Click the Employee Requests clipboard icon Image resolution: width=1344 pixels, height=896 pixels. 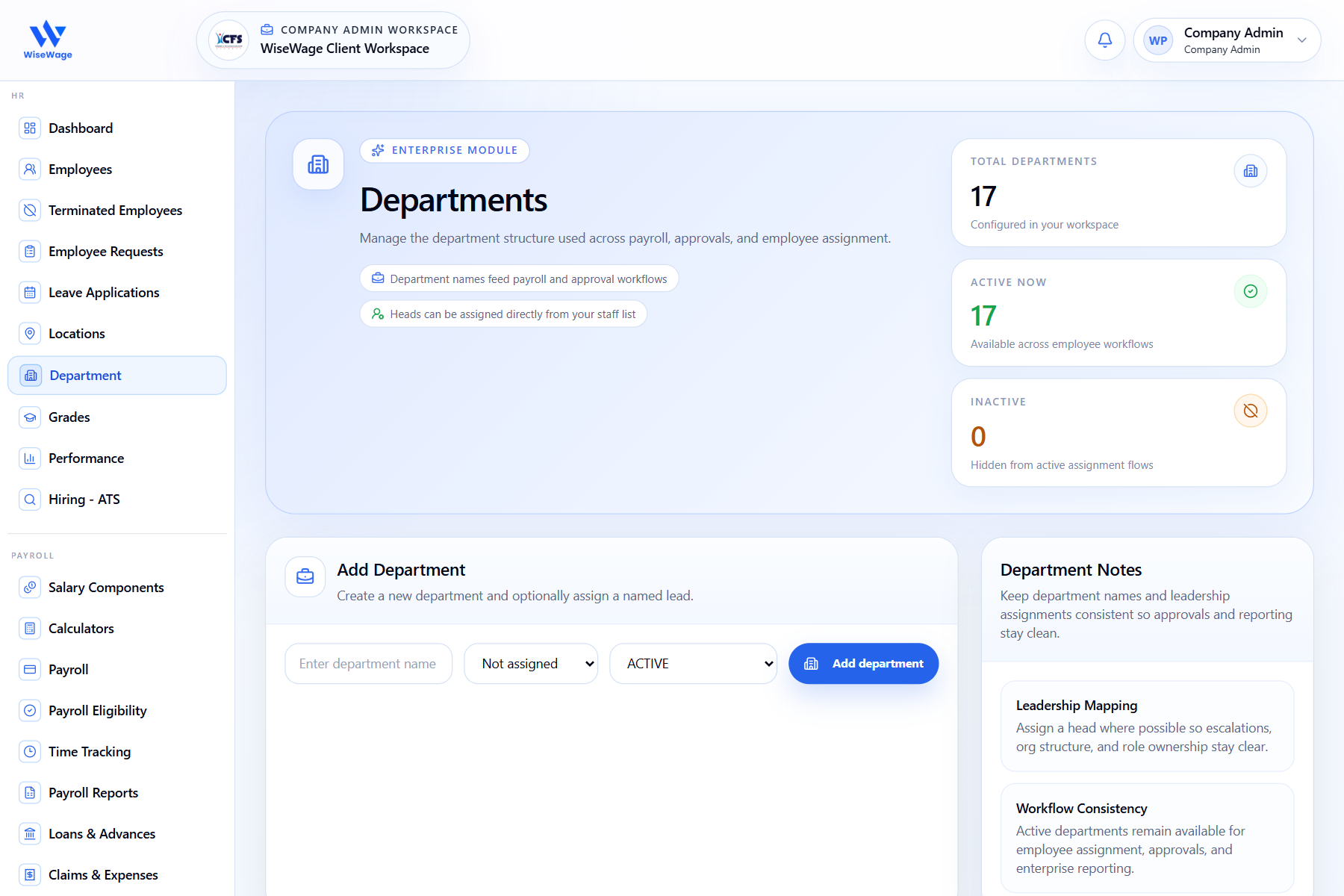(x=30, y=252)
